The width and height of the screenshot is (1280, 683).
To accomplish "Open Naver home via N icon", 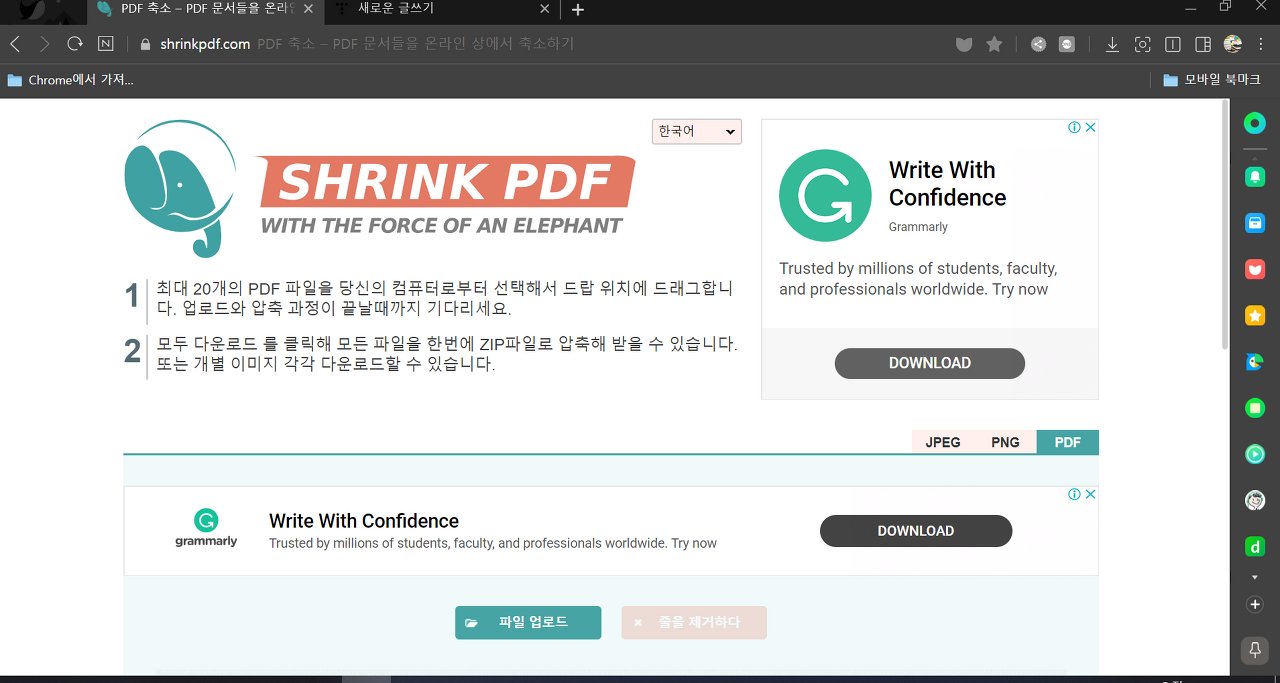I will pos(106,44).
